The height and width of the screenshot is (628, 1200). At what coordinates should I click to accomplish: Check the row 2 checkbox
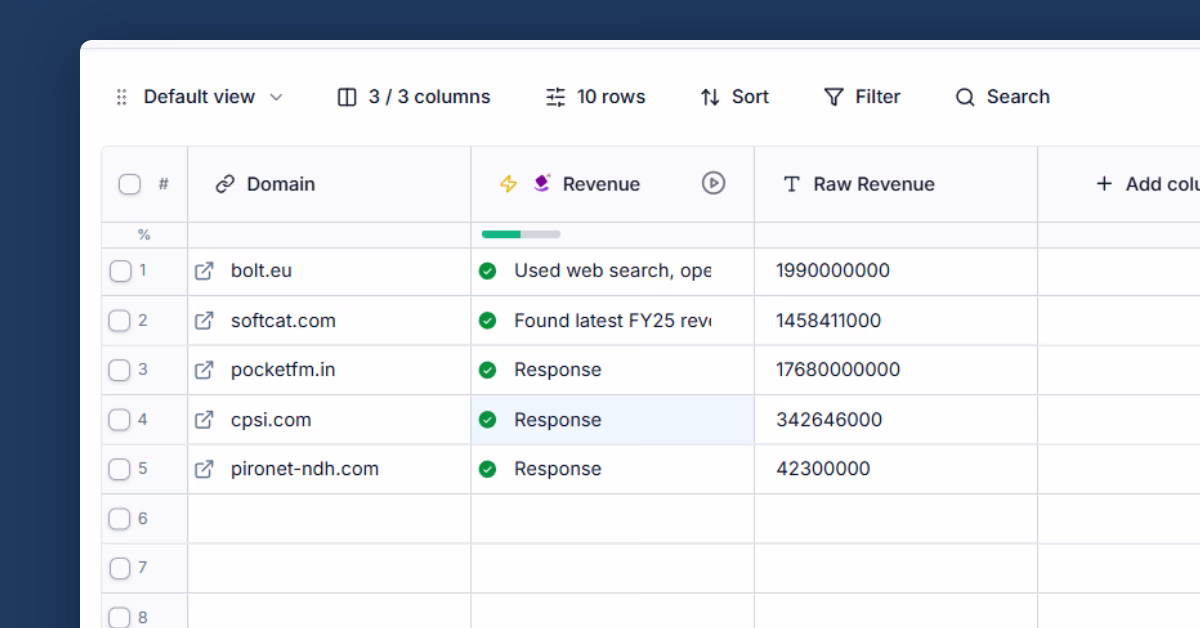120,321
